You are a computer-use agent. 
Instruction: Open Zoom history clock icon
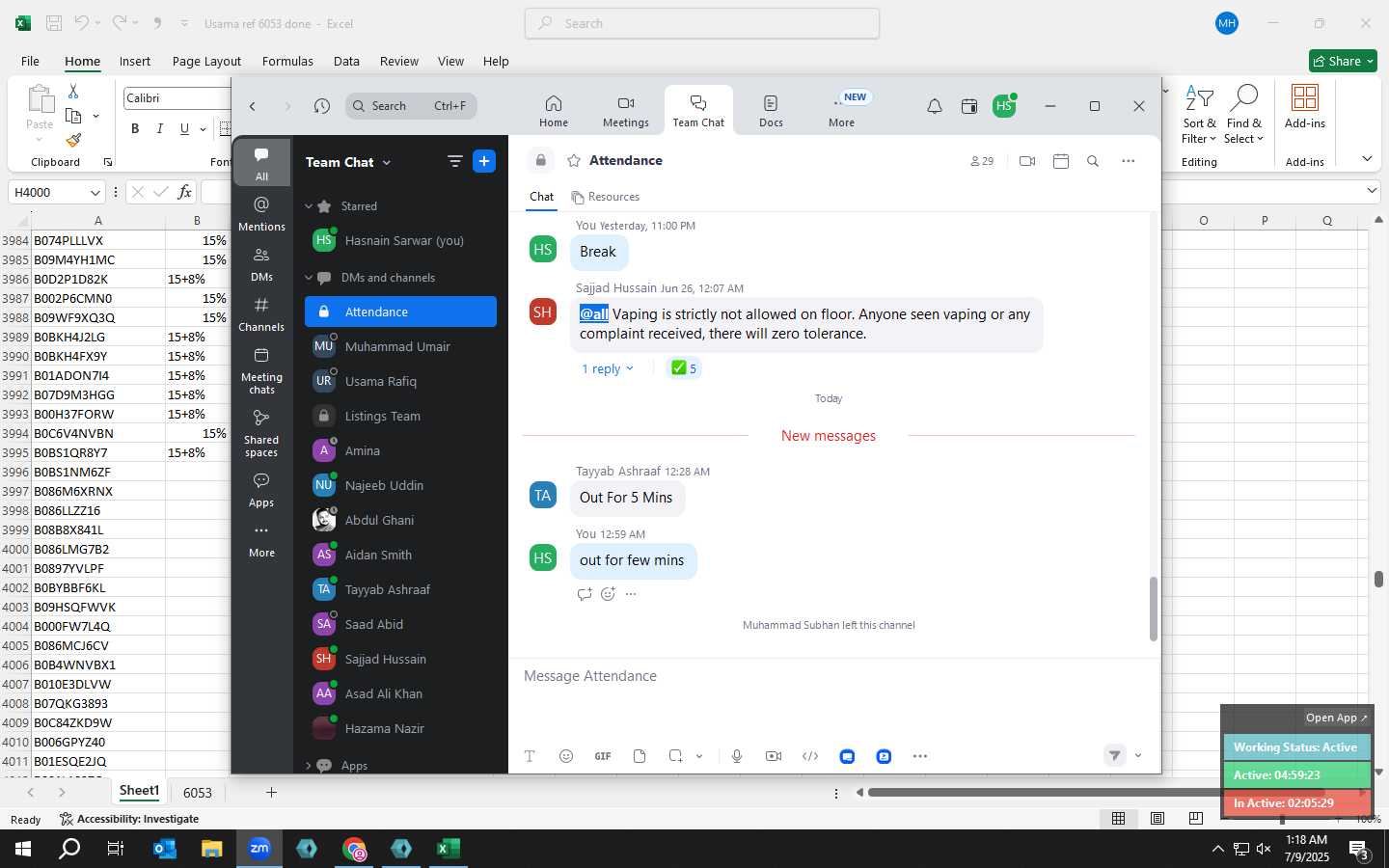322,106
